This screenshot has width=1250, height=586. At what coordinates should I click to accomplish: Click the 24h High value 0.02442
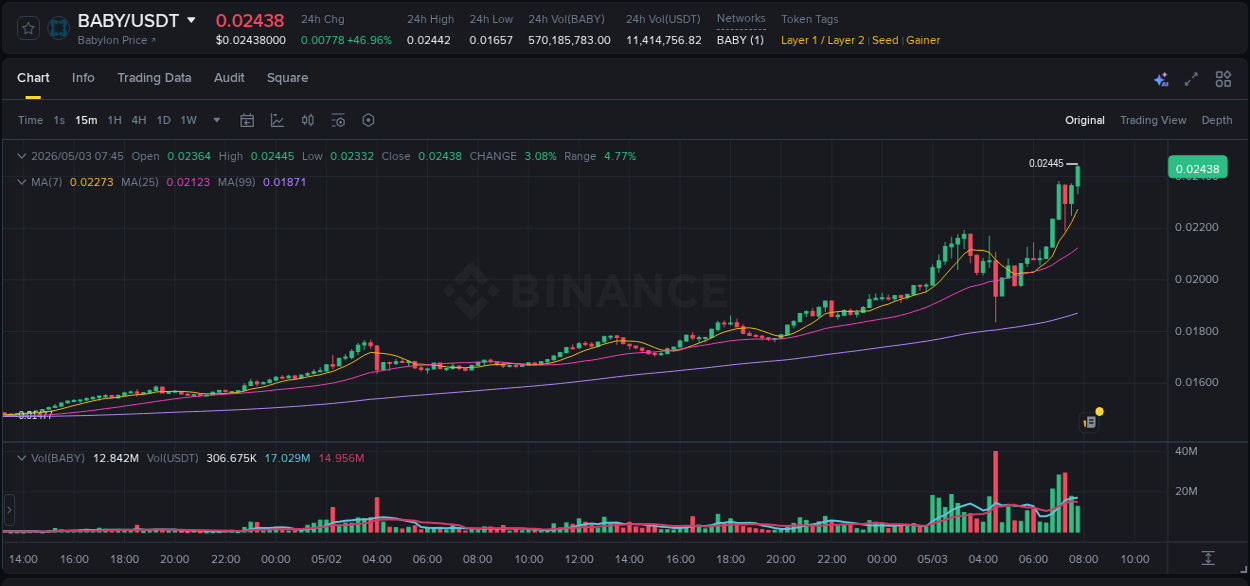pyautogui.click(x=428, y=40)
